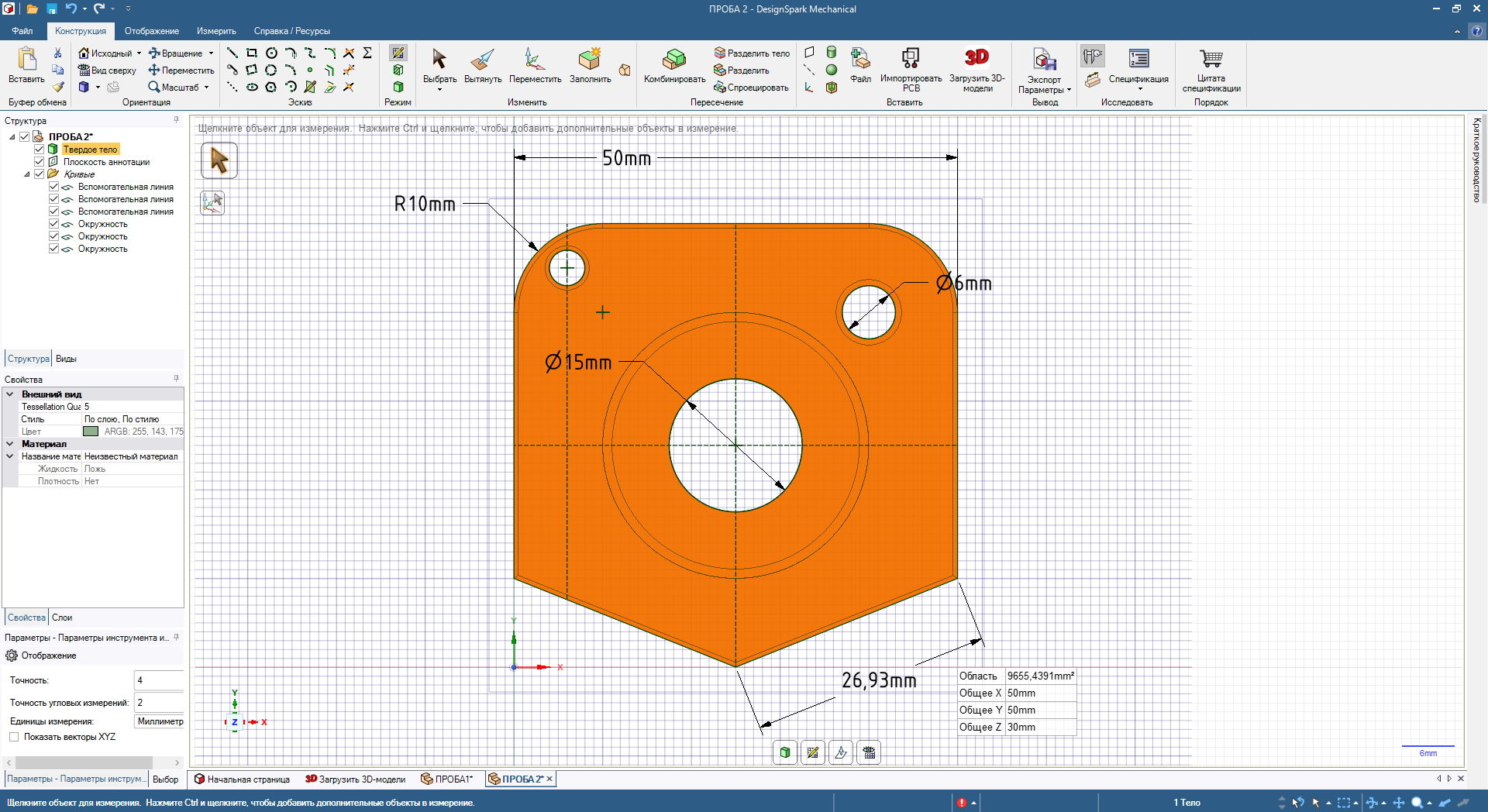Uncheck Твердое тело visibility checkbox
The image size is (1488, 812).
pyautogui.click(x=40, y=150)
